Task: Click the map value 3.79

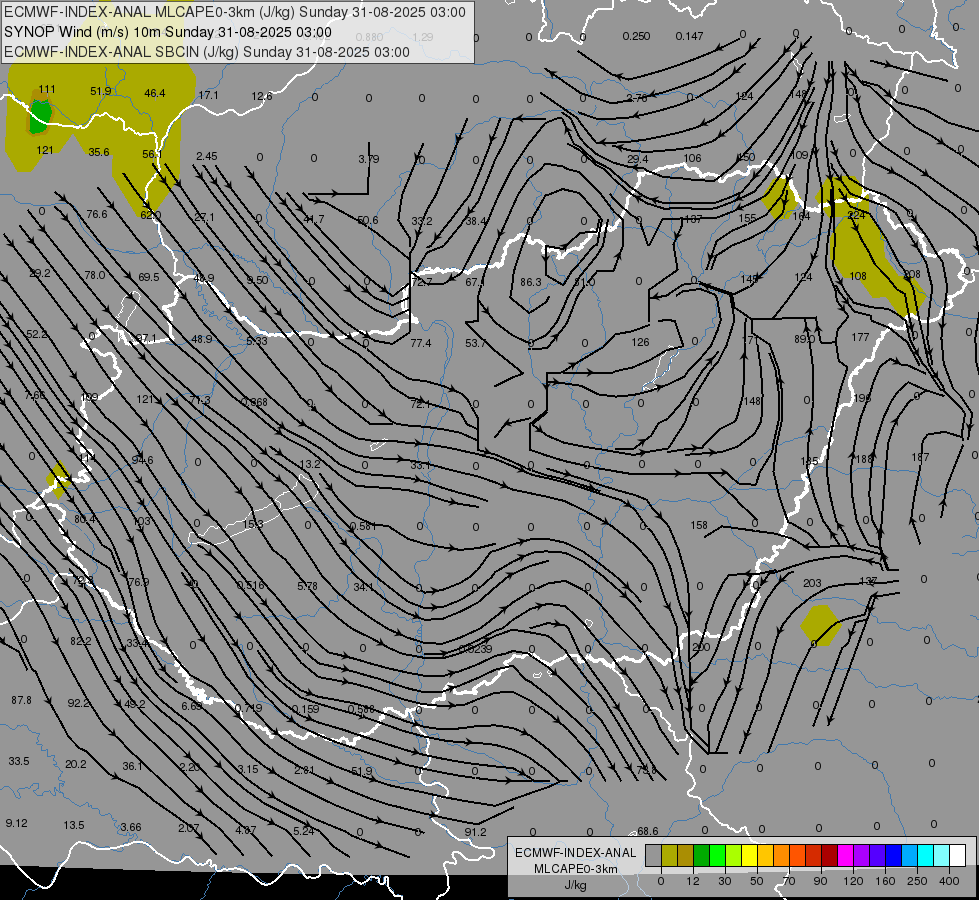Action: (368, 159)
